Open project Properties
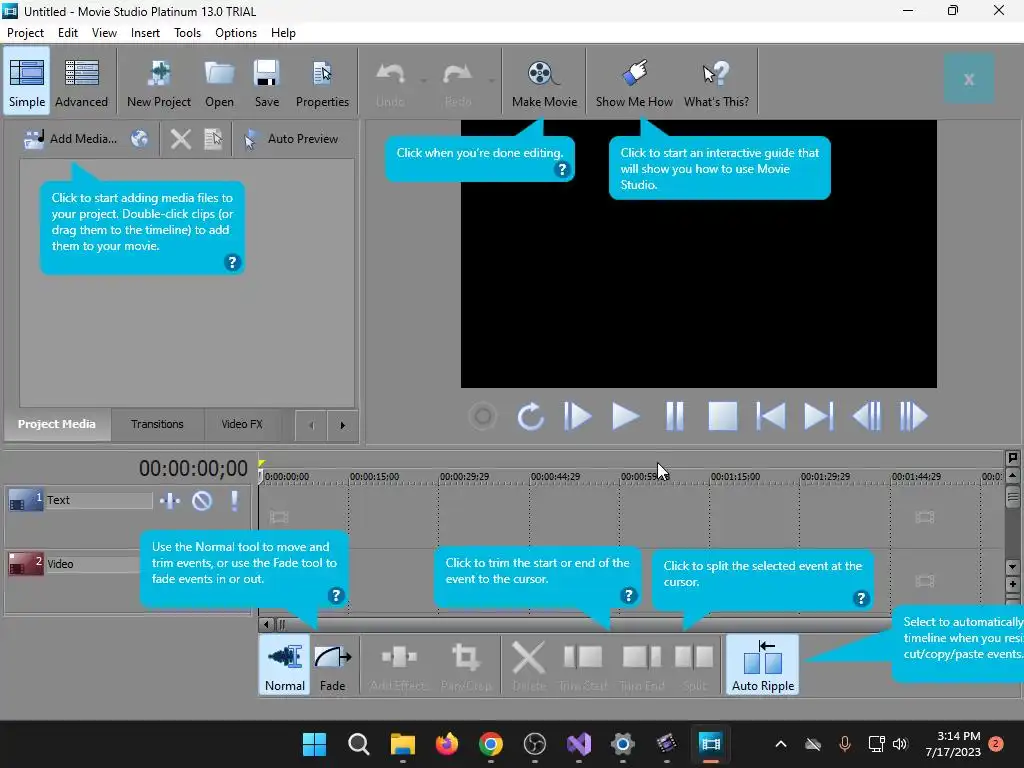This screenshot has width=1024, height=768. pos(322,82)
